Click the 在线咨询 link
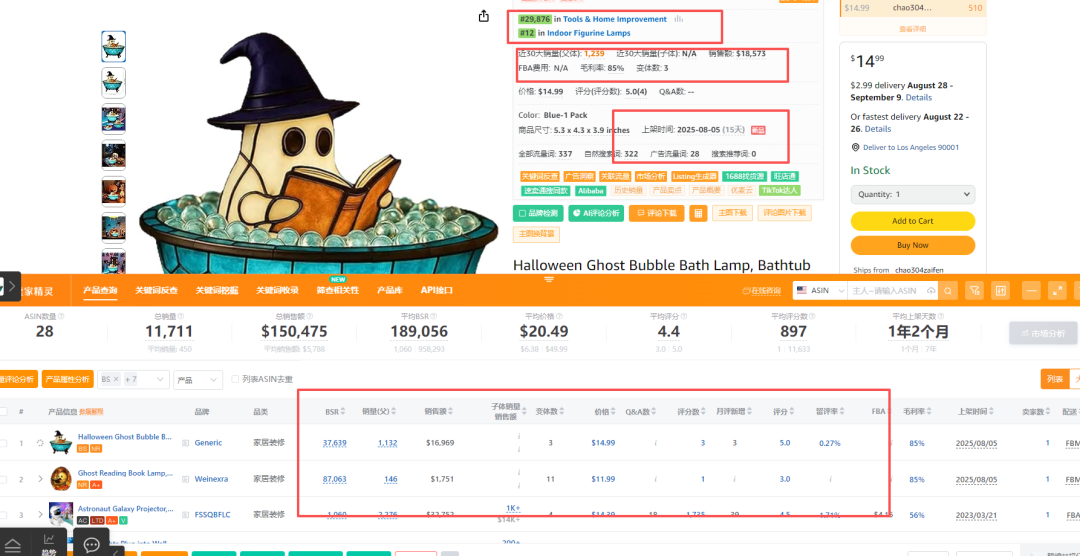This screenshot has height=556, width=1080. (x=764, y=291)
